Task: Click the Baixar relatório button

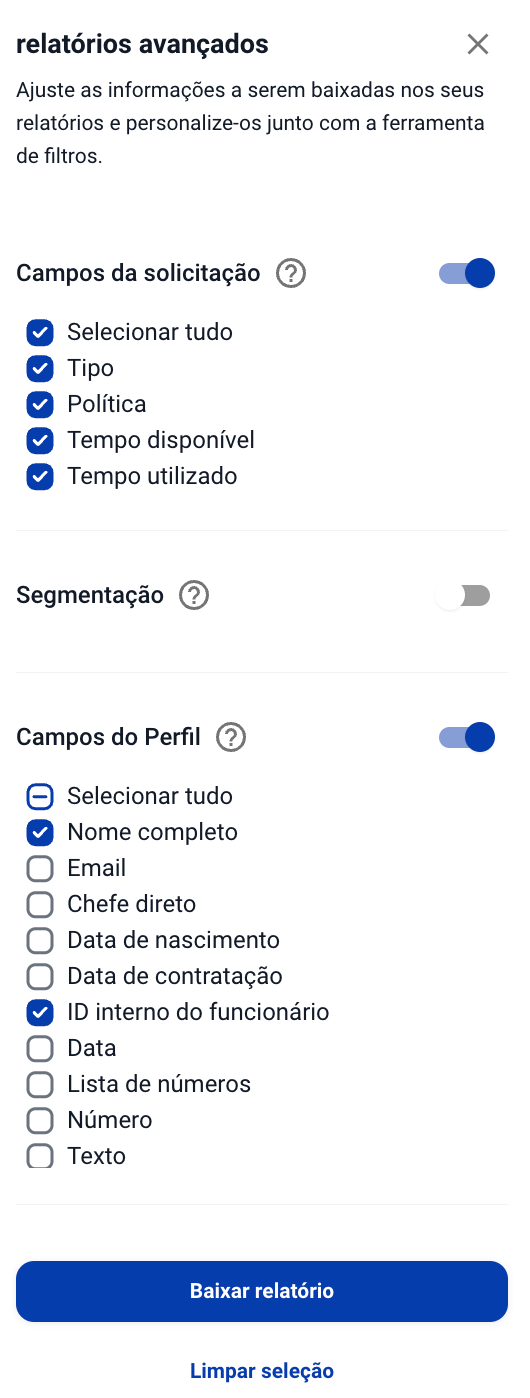Action: (x=262, y=1292)
